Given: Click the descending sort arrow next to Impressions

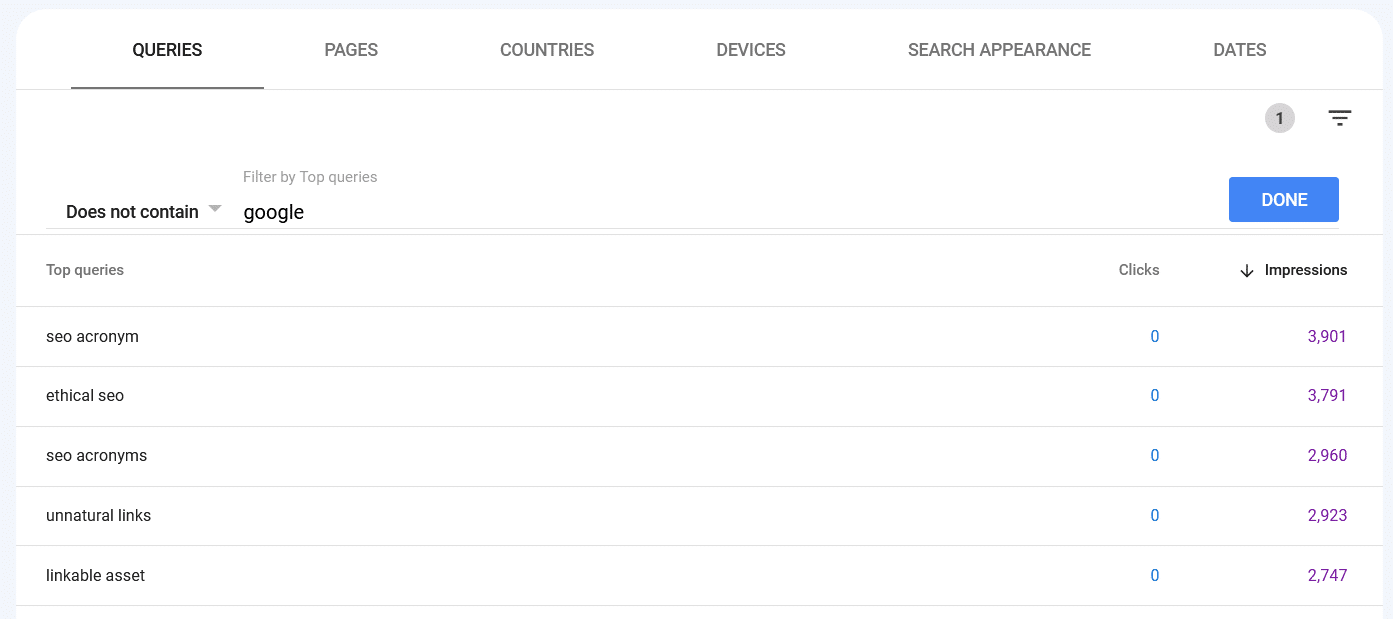Looking at the screenshot, I should 1245,270.
